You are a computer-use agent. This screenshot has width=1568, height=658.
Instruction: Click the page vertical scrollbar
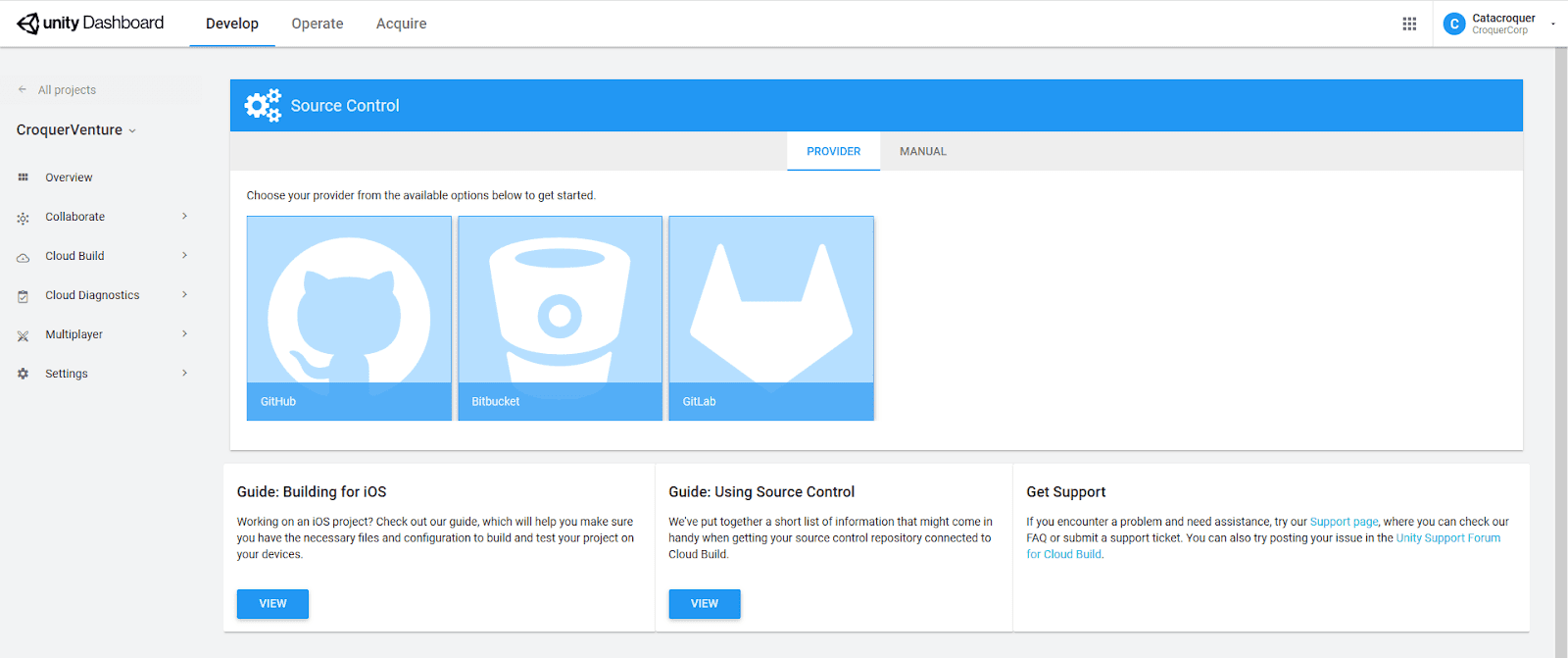point(1561,351)
